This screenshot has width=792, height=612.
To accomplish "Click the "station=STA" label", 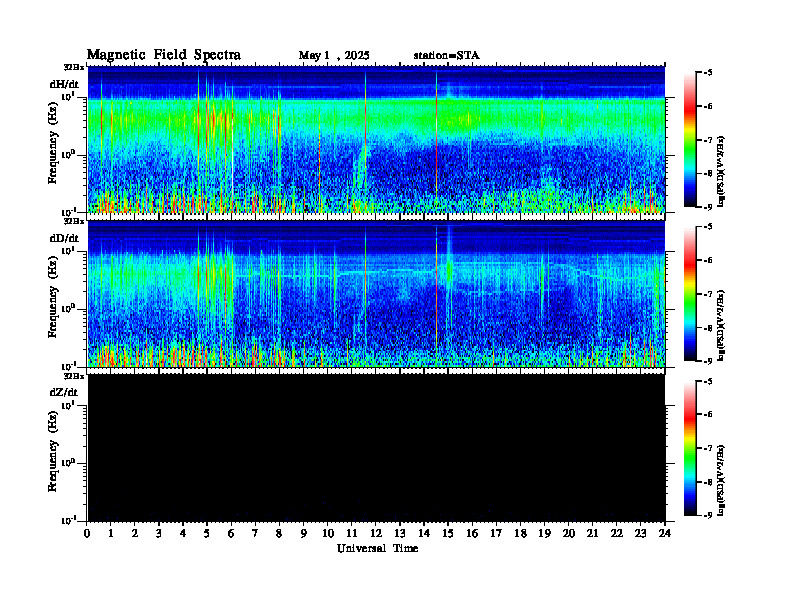I will pyautogui.click(x=447, y=56).
